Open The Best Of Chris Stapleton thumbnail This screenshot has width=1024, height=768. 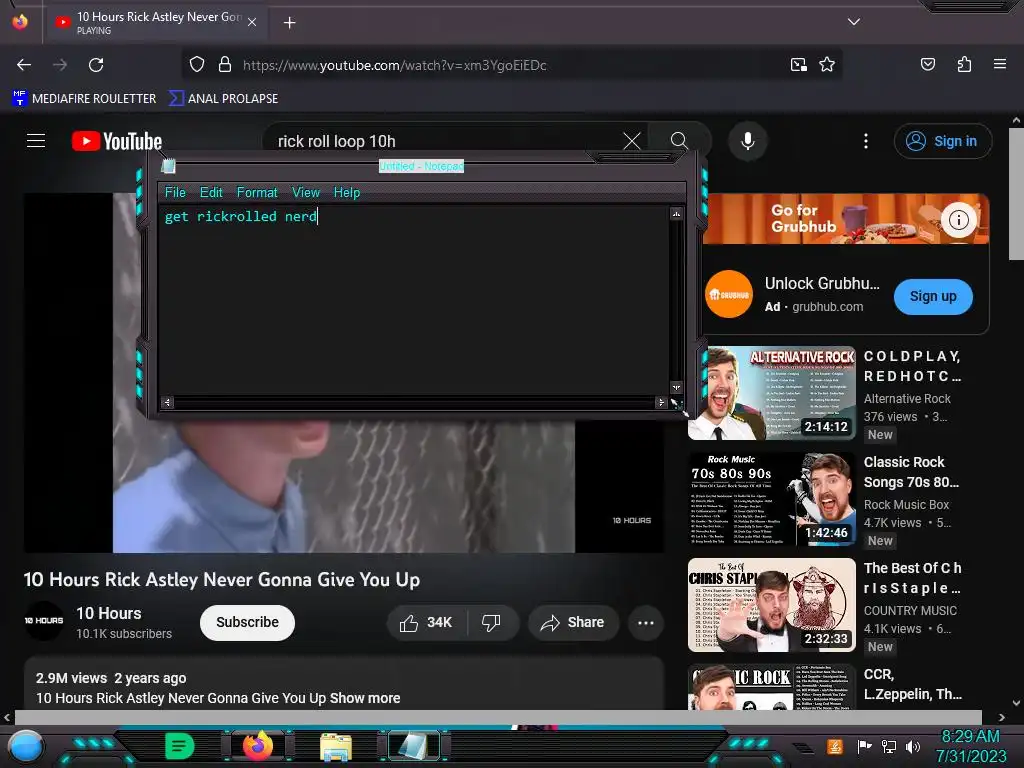(x=772, y=605)
